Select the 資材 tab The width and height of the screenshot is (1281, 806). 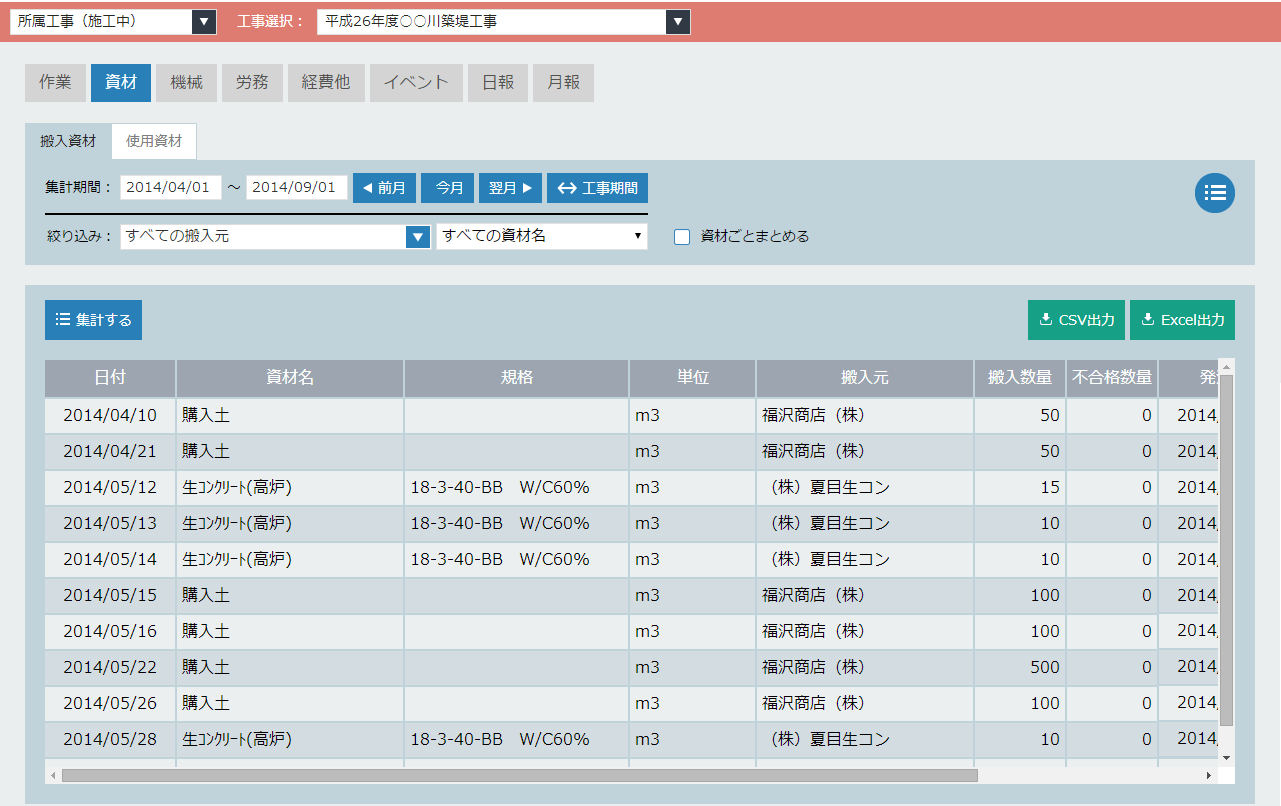(x=121, y=83)
